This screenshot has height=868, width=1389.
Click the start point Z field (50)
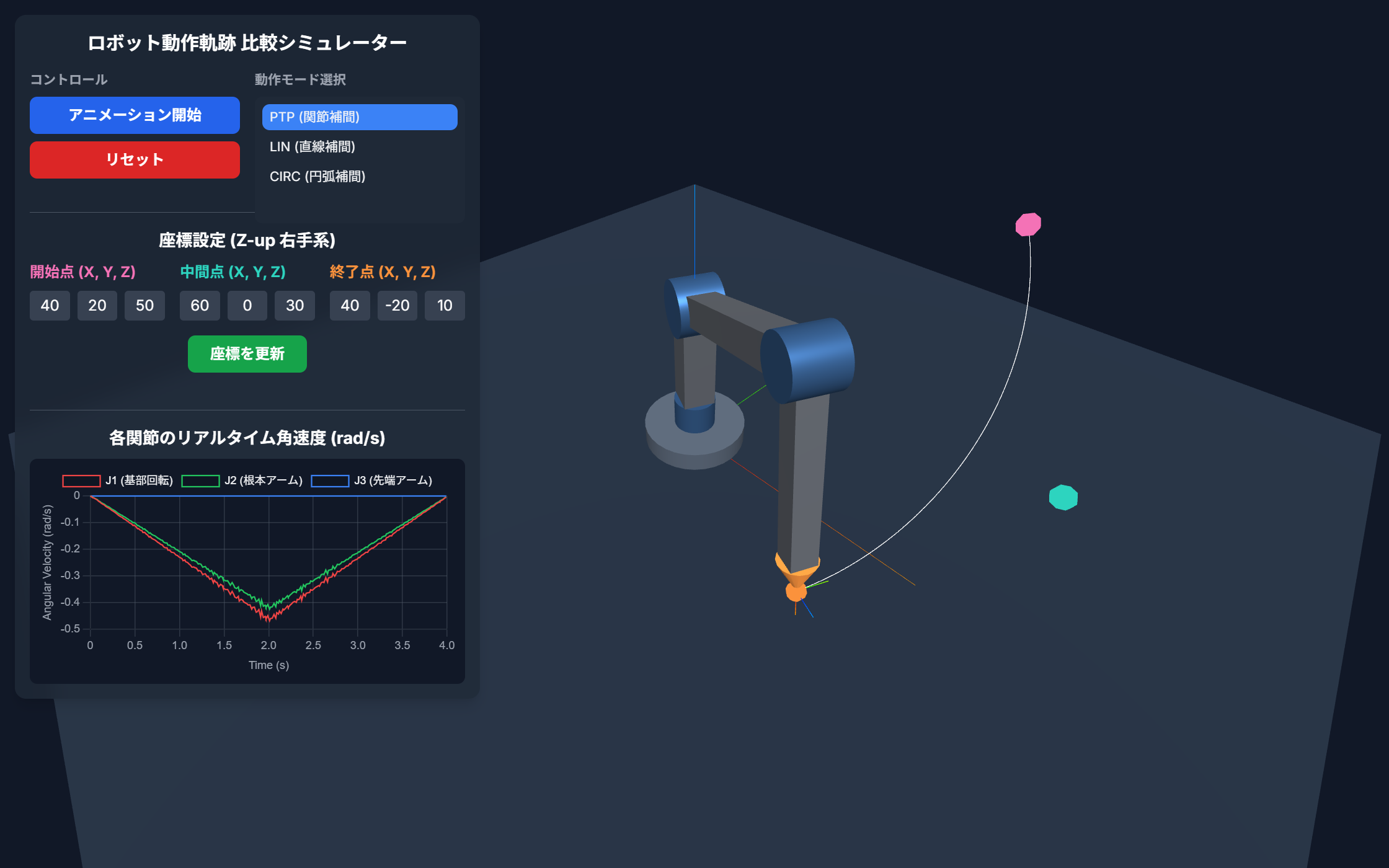tap(144, 306)
